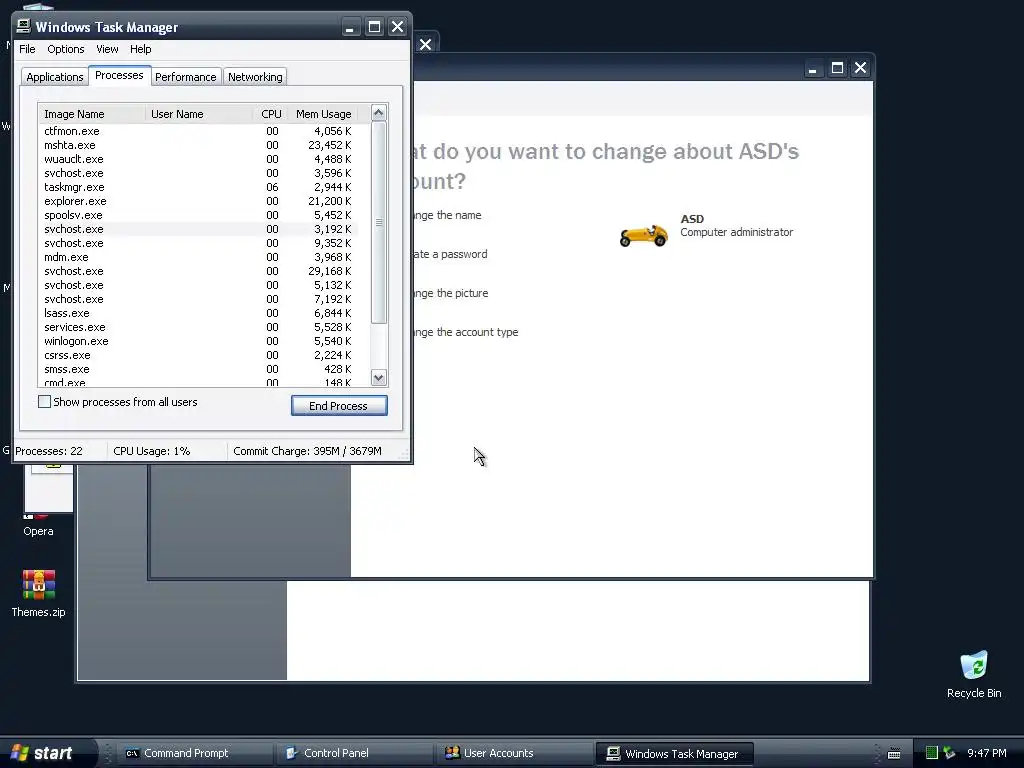Click Create a password link in User Accounts

point(450,254)
